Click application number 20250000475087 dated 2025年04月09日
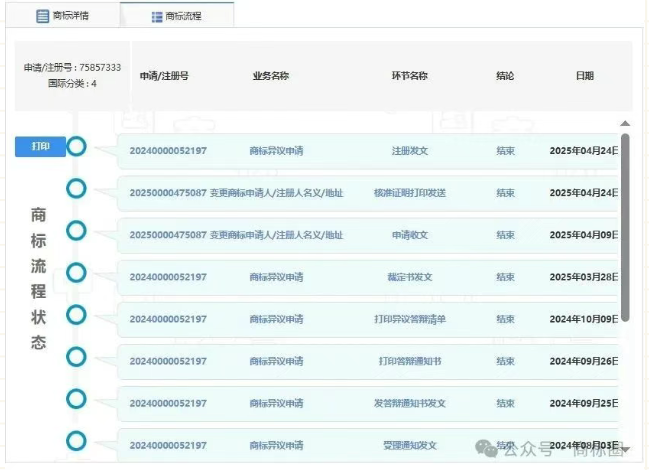This screenshot has height=470, width=649. pos(168,235)
